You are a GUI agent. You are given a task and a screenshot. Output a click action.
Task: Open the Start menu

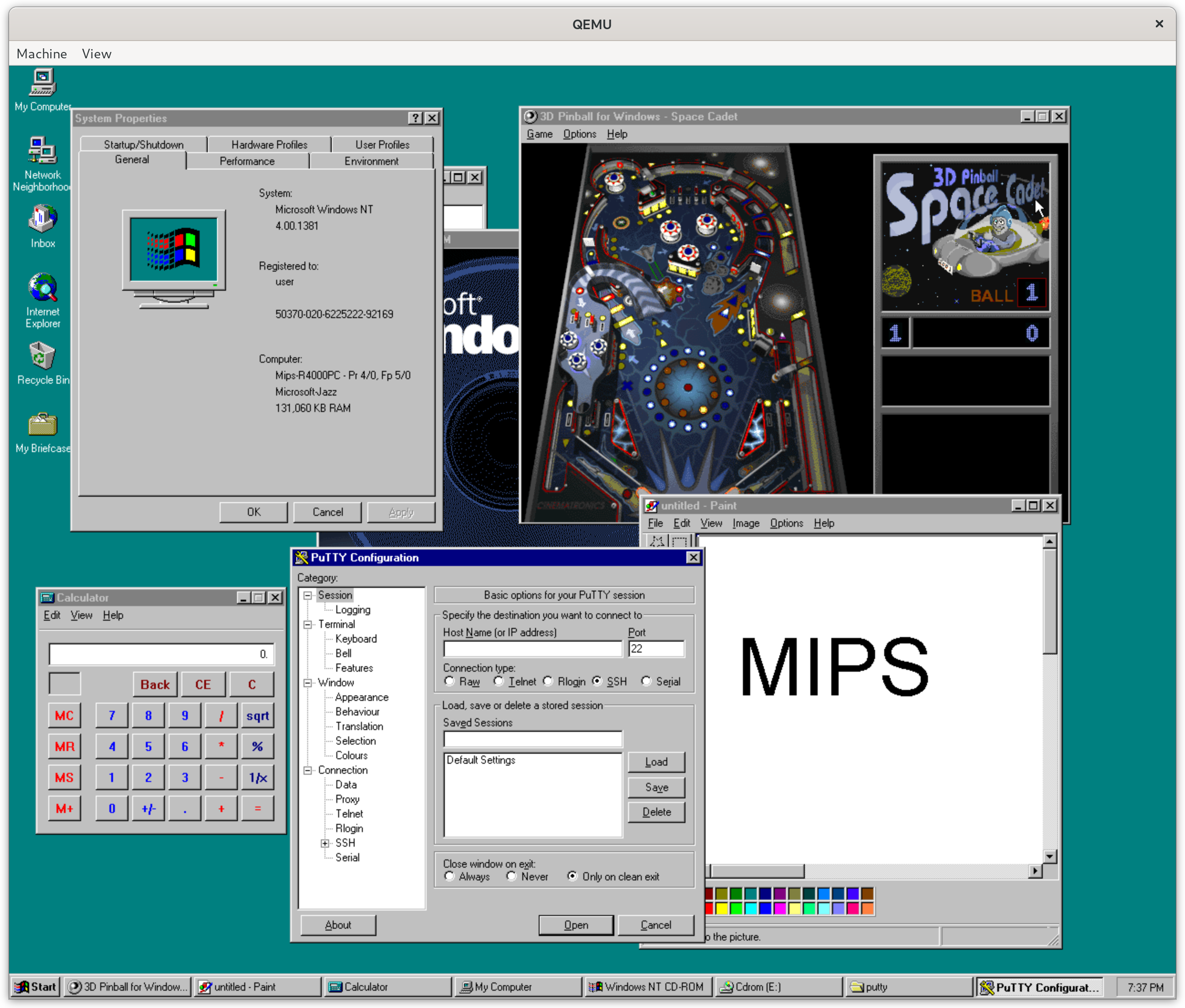tap(36, 987)
